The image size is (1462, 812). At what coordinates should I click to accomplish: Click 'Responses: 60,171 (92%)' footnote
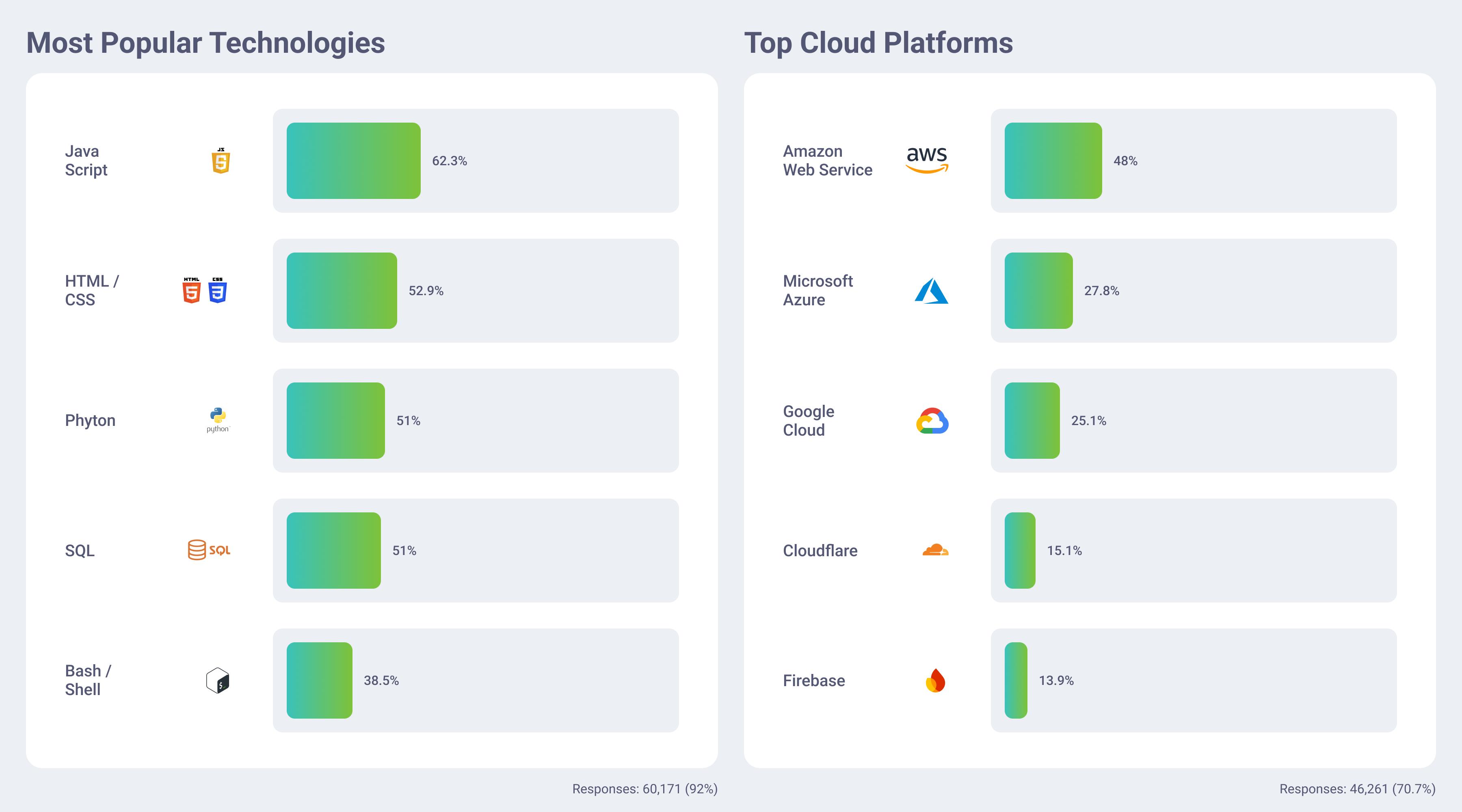tap(645, 789)
